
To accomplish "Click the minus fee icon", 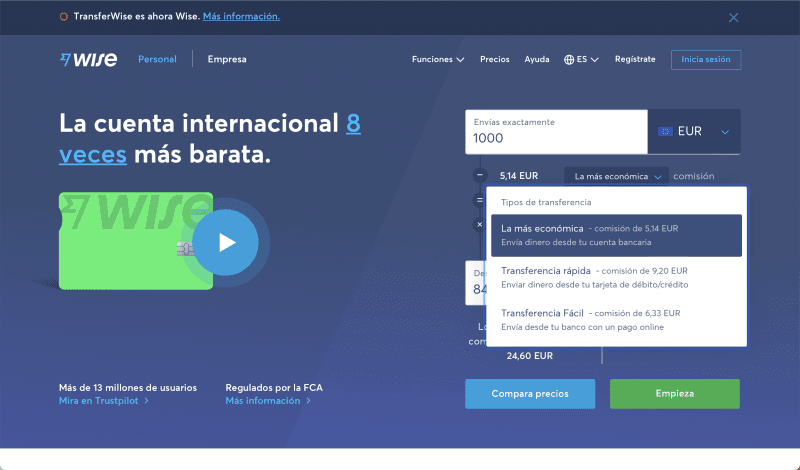I will (x=480, y=176).
